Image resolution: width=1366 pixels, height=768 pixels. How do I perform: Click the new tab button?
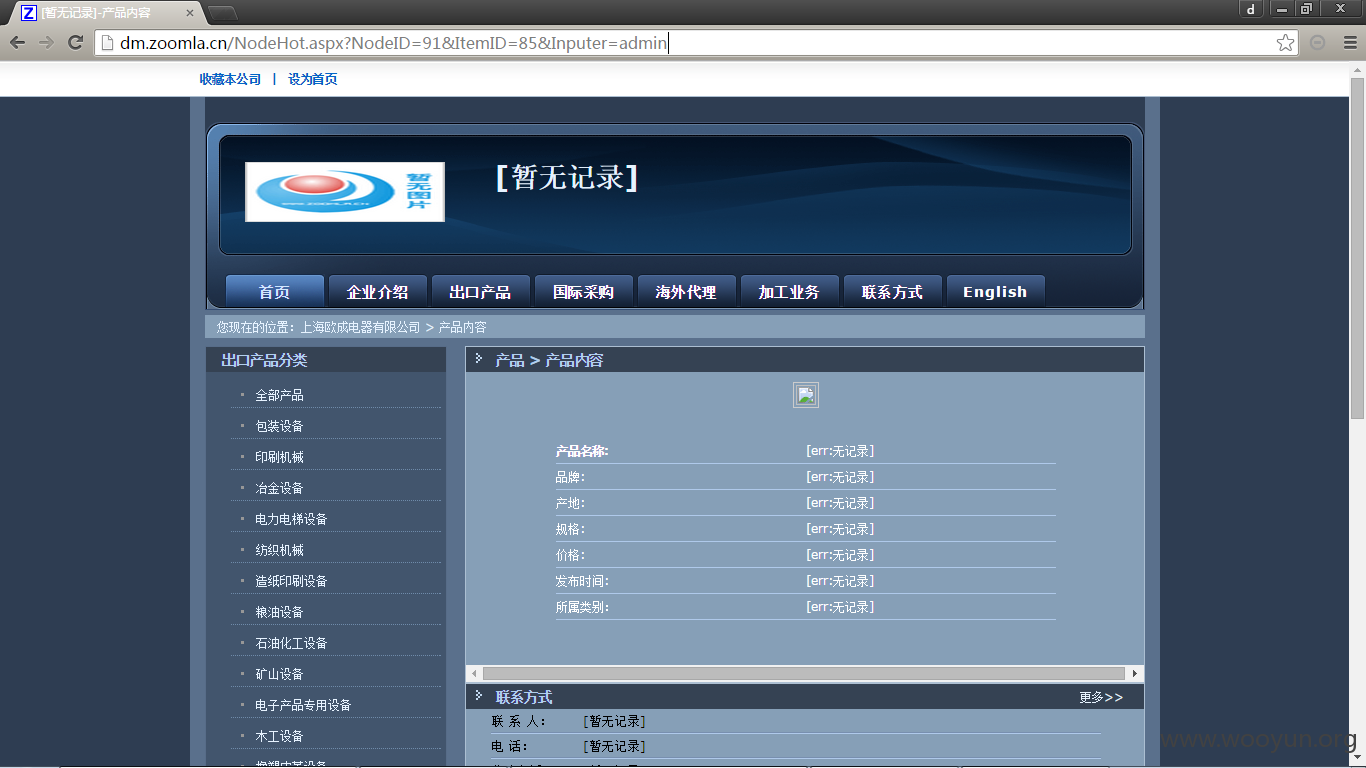coord(222,13)
